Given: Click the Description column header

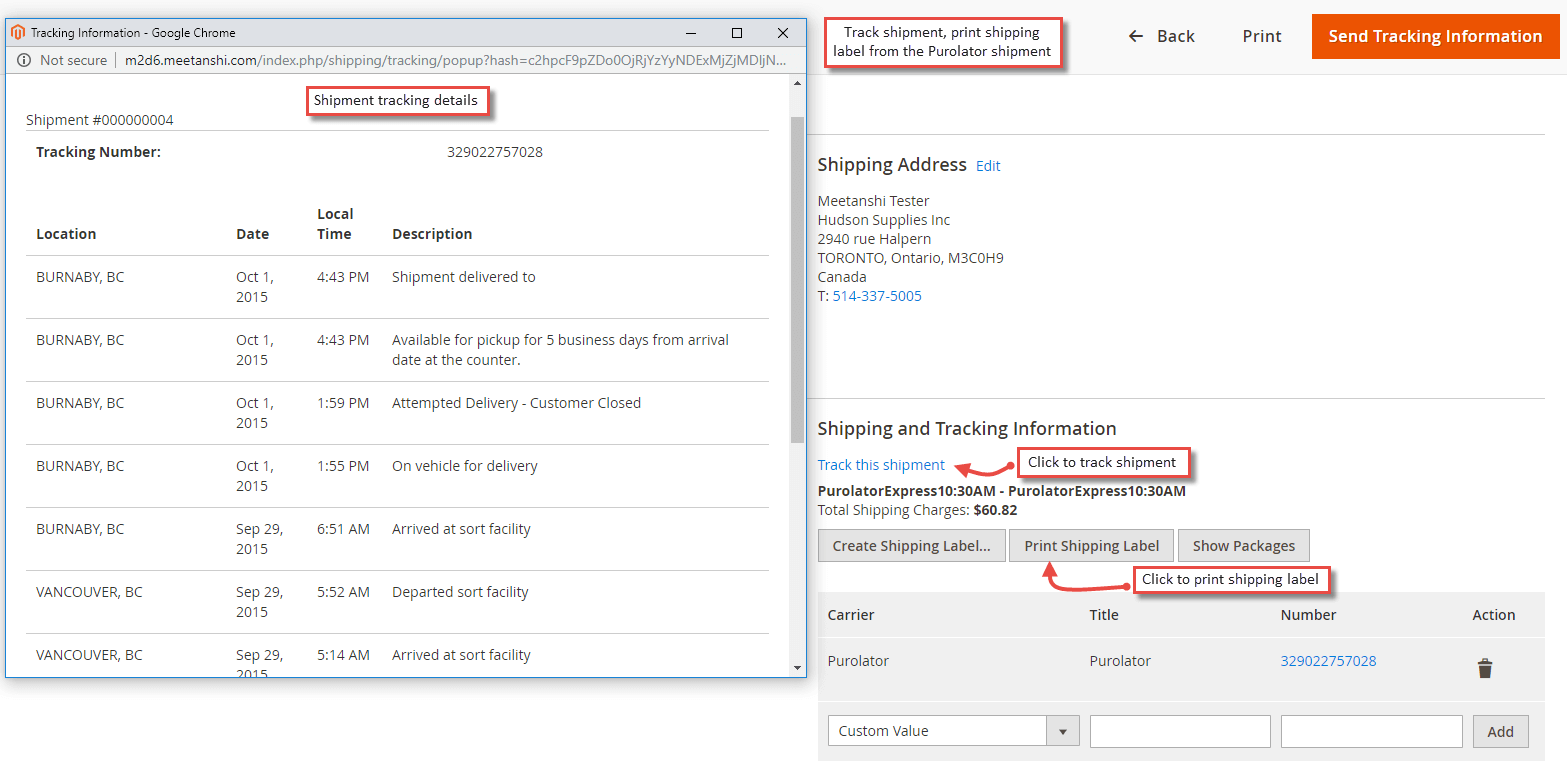Looking at the screenshot, I should (x=432, y=234).
